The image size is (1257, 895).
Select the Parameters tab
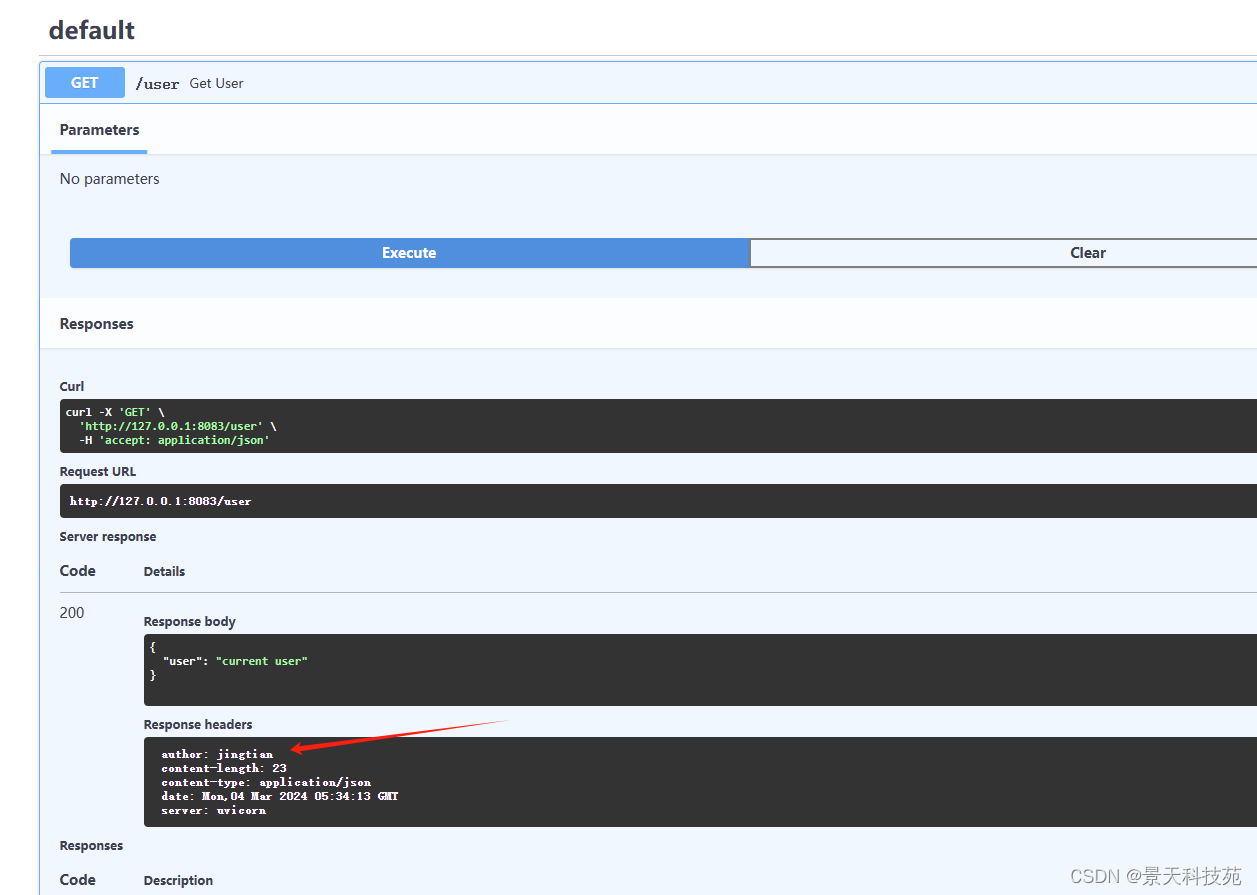pos(99,130)
